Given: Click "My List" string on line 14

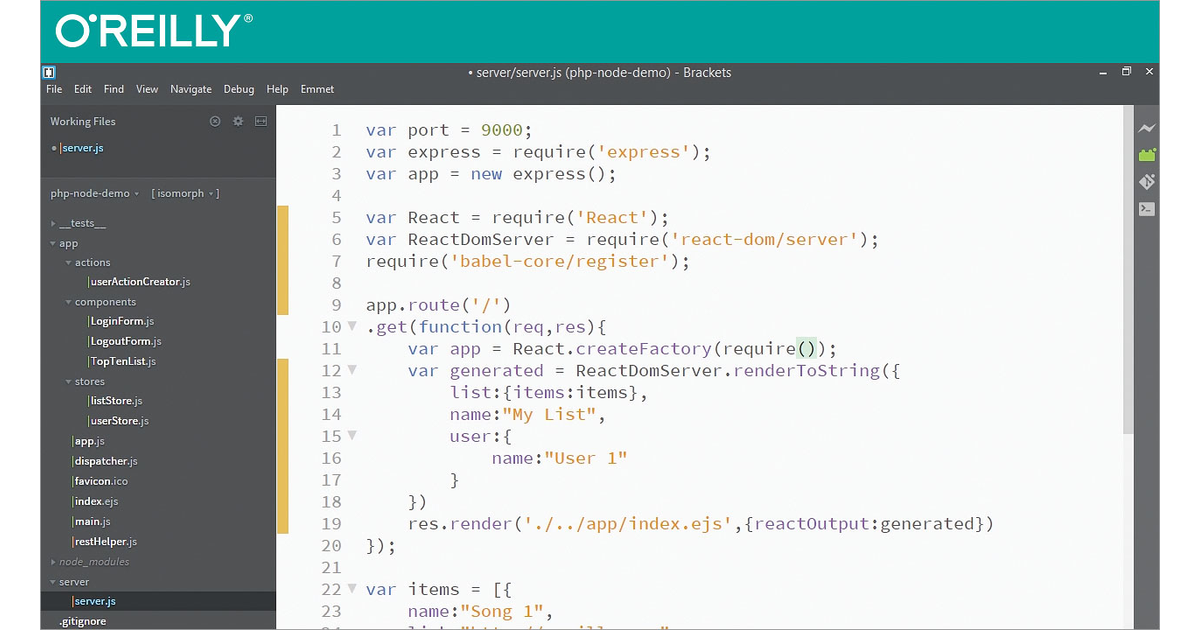Looking at the screenshot, I should pyautogui.click(x=549, y=414).
